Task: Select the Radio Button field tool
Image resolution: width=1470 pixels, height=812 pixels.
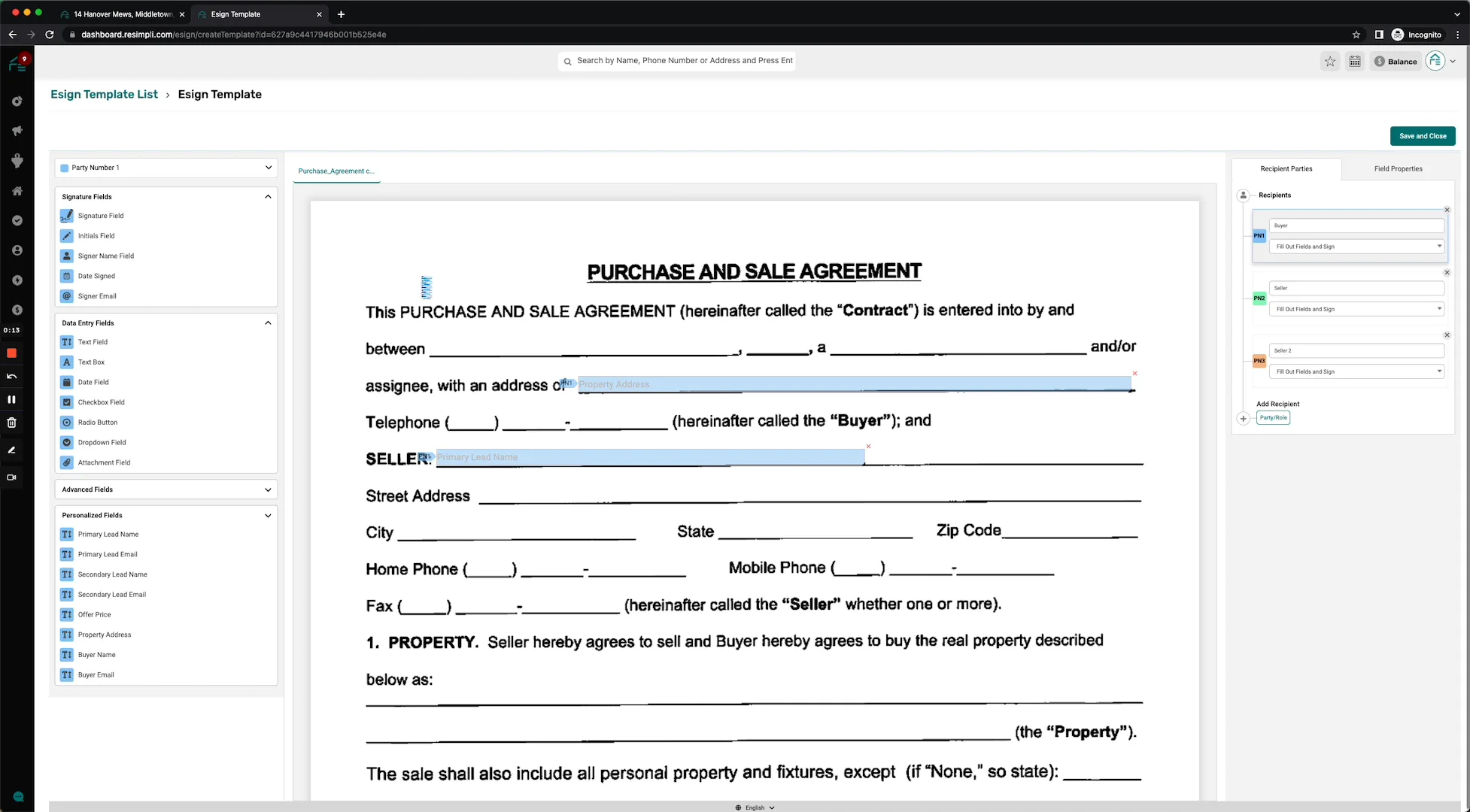Action: pyautogui.click(x=97, y=422)
